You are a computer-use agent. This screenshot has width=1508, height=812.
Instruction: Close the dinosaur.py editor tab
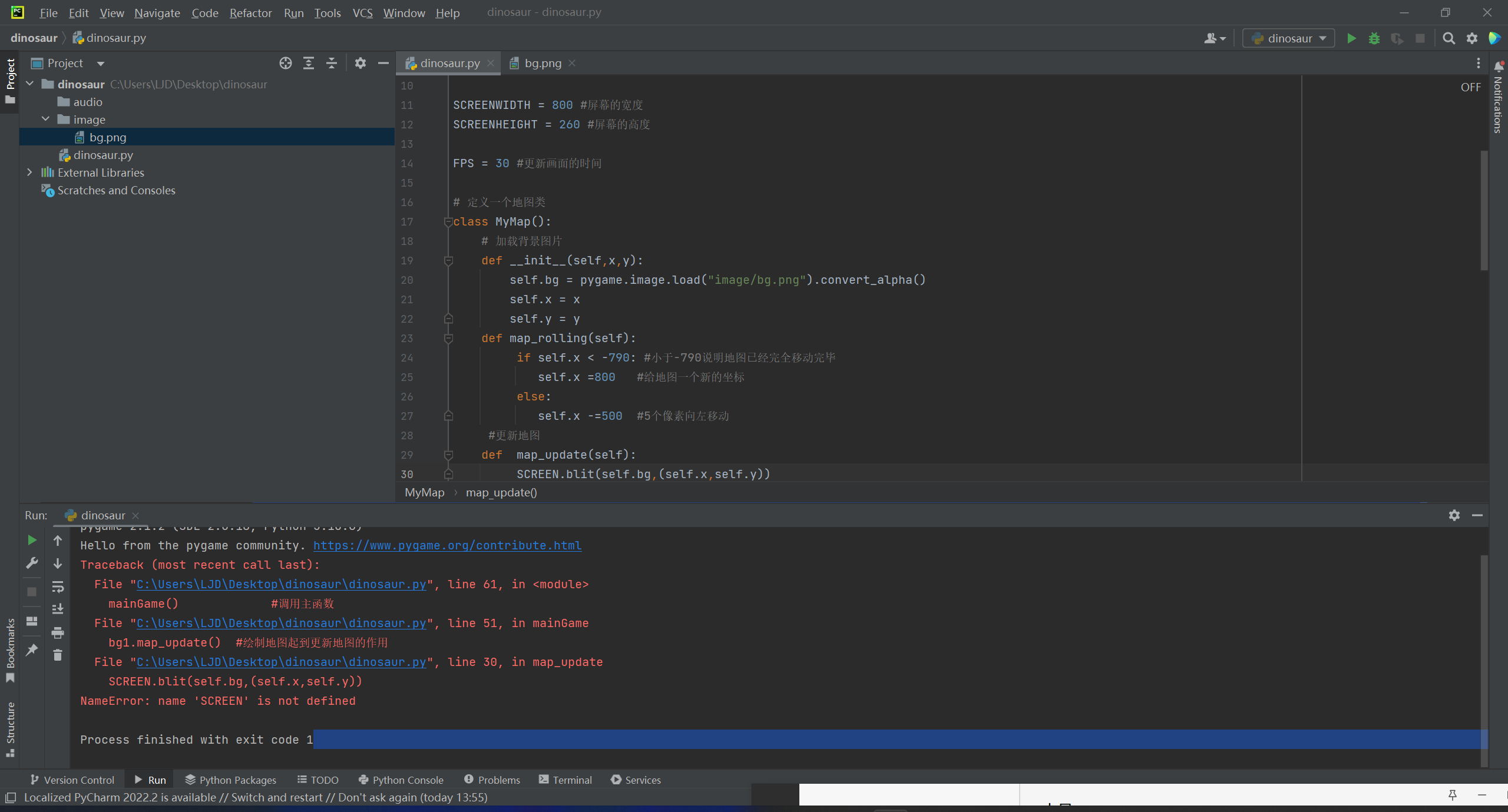click(491, 63)
